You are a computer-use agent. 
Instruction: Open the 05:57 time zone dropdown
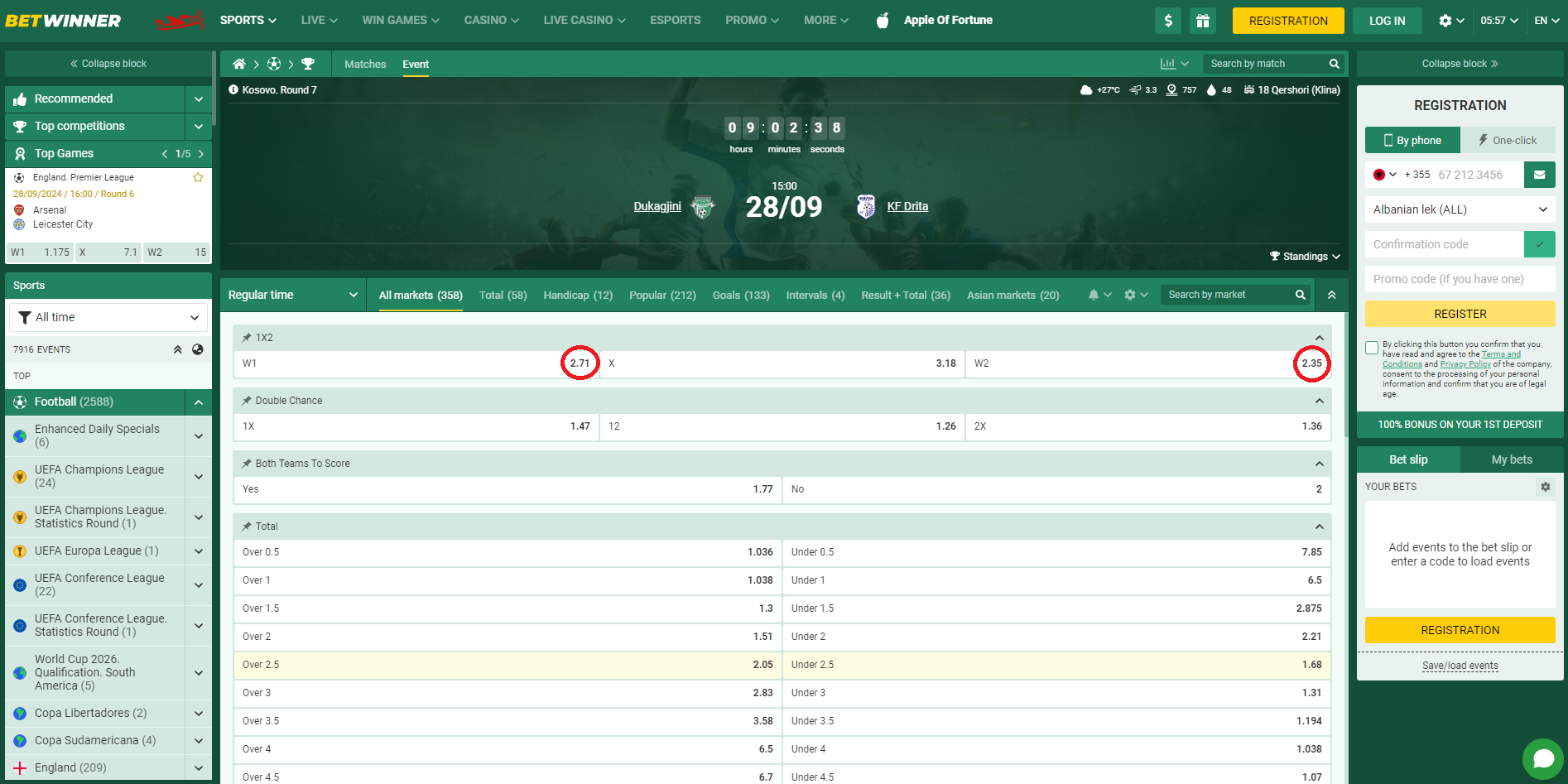[1499, 21]
